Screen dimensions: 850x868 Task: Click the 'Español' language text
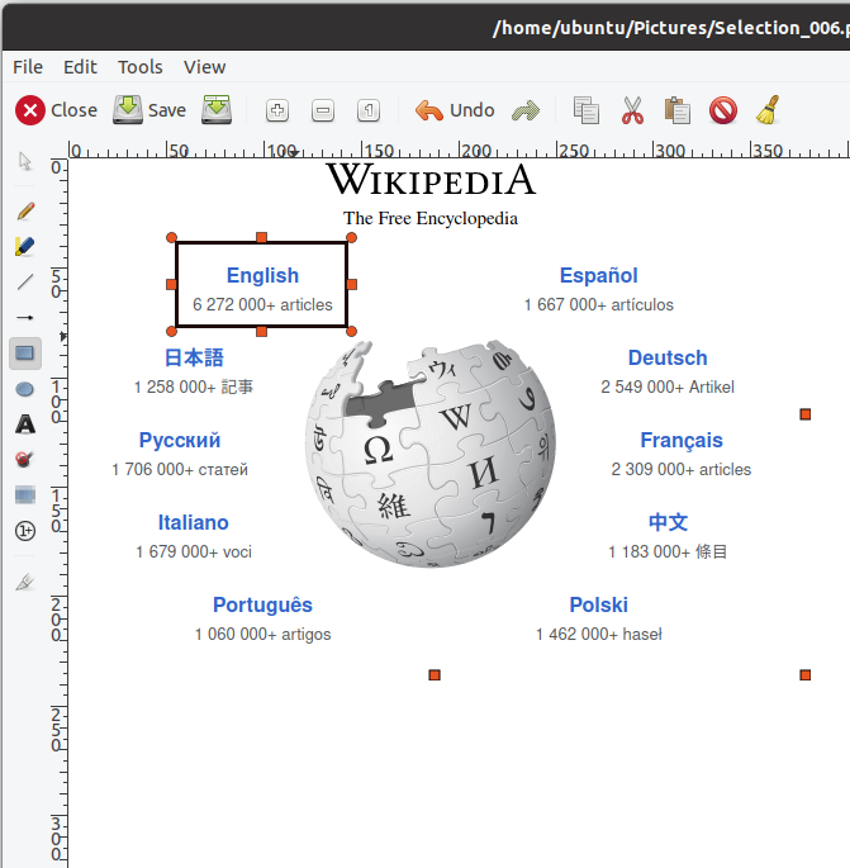599,275
